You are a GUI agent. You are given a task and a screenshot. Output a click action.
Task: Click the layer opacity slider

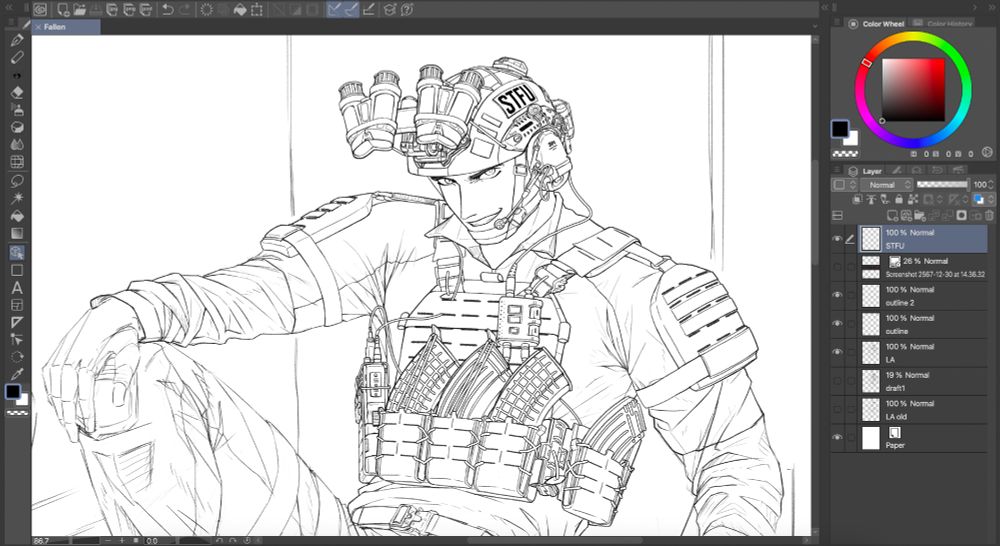[x=941, y=184]
